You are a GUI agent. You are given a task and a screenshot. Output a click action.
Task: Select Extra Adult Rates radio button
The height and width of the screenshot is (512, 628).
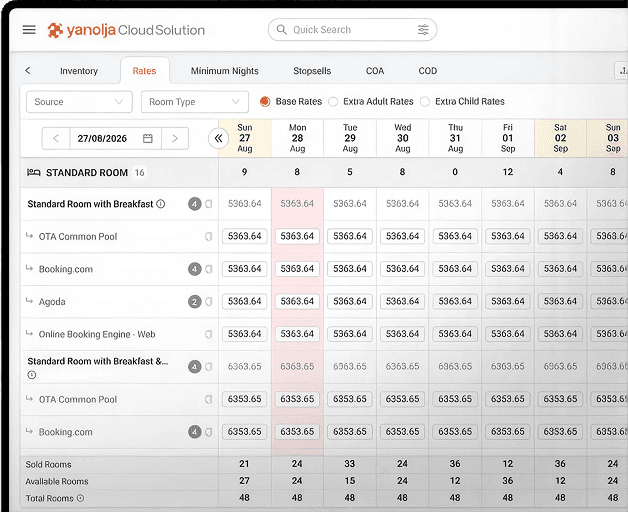coord(333,102)
